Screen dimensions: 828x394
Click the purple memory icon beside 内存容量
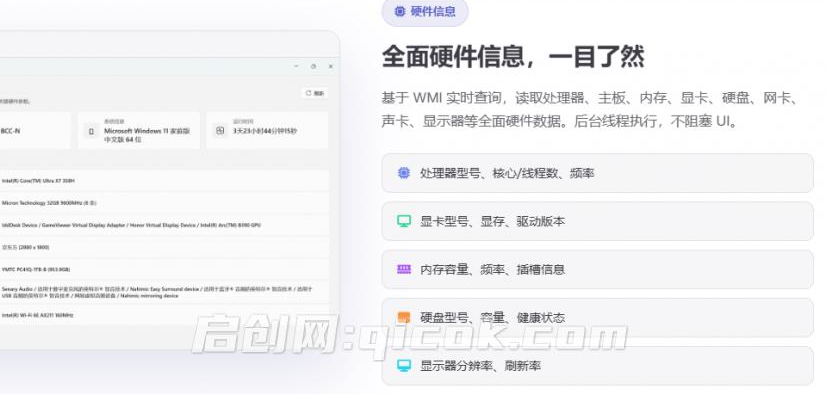click(404, 269)
